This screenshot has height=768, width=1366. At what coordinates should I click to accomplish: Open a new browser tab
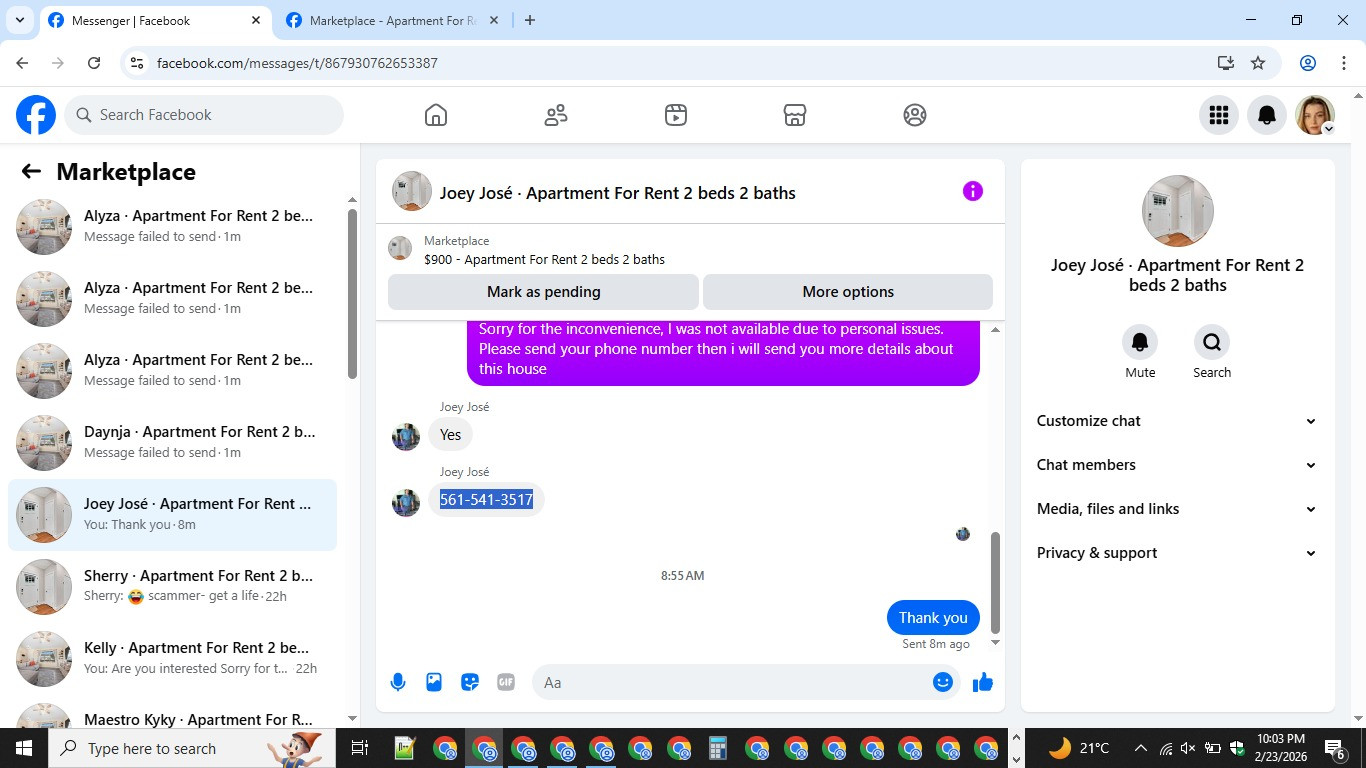[x=530, y=20]
